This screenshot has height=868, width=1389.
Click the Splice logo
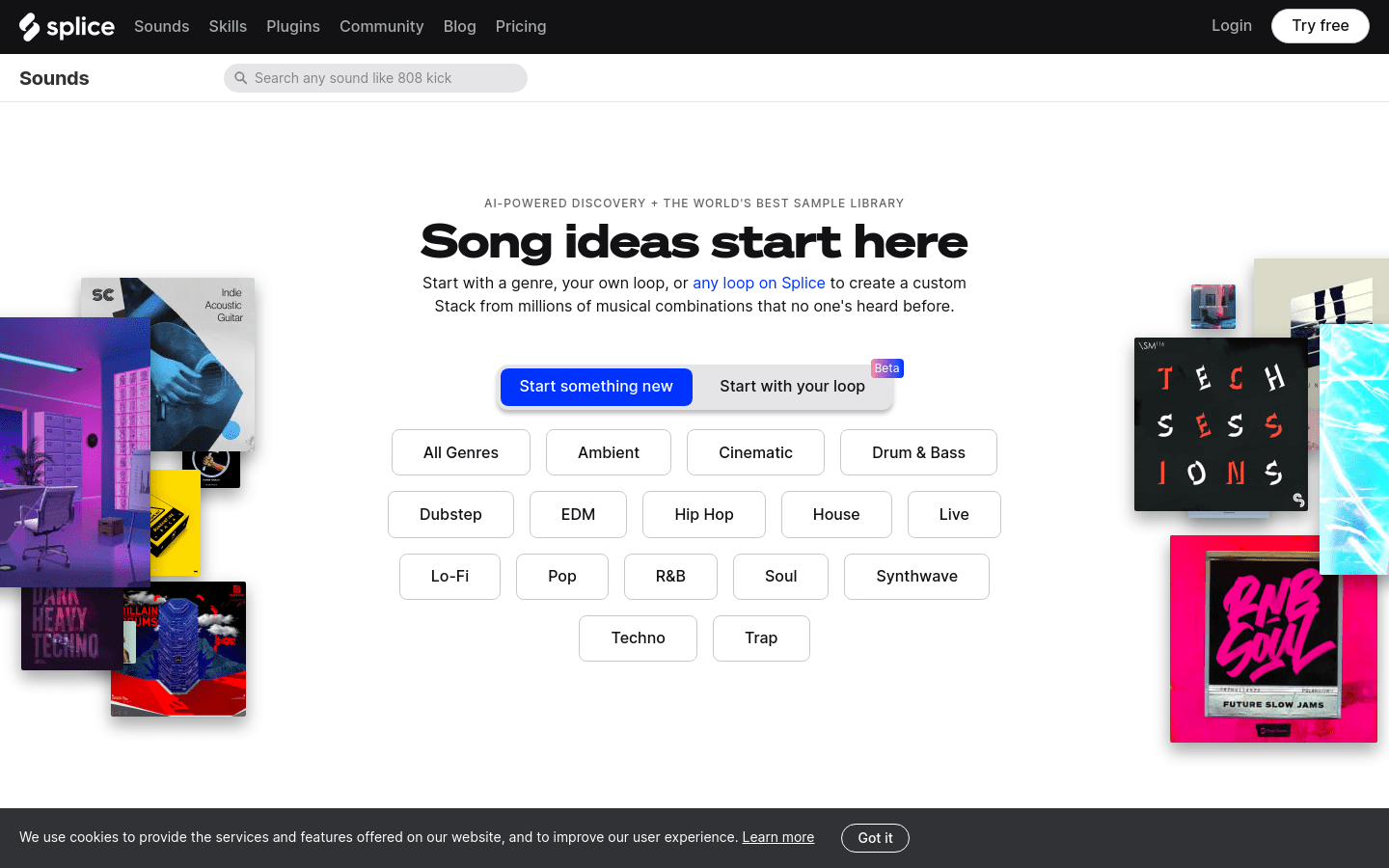67,27
